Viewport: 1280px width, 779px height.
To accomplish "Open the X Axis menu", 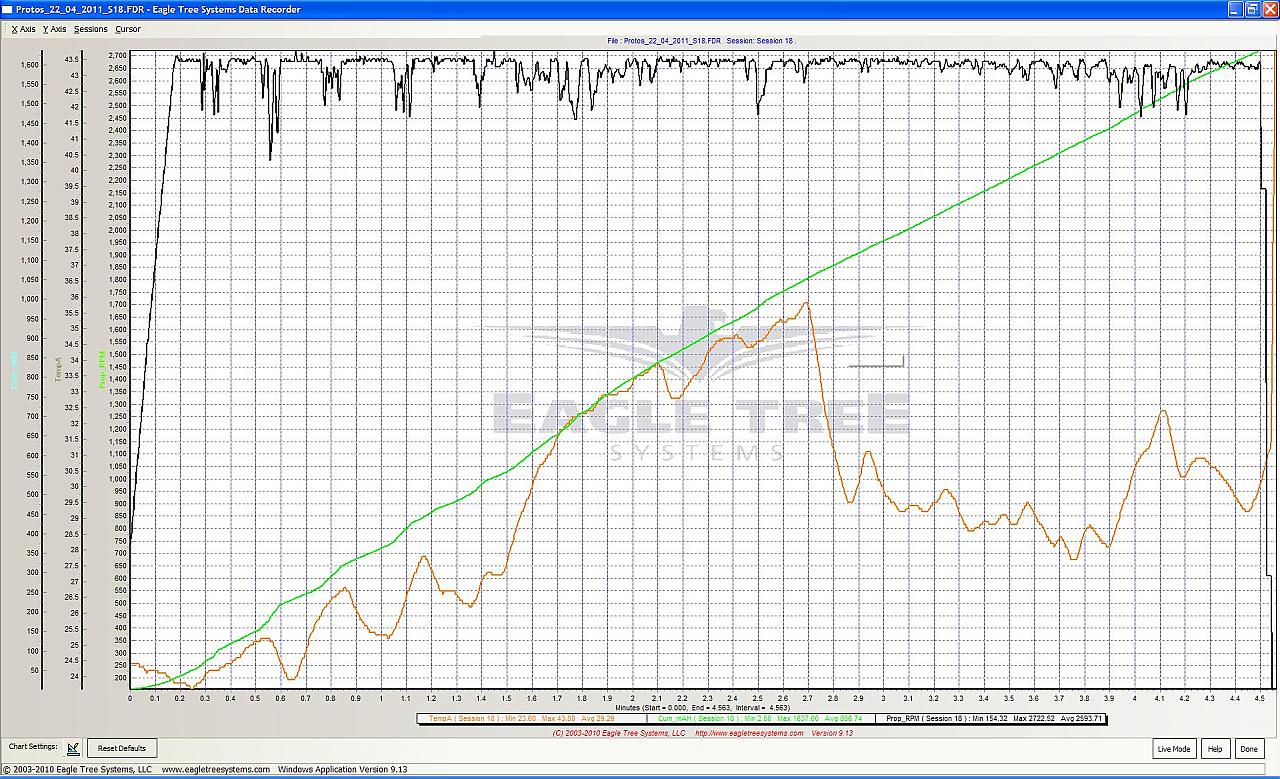I will coord(23,29).
